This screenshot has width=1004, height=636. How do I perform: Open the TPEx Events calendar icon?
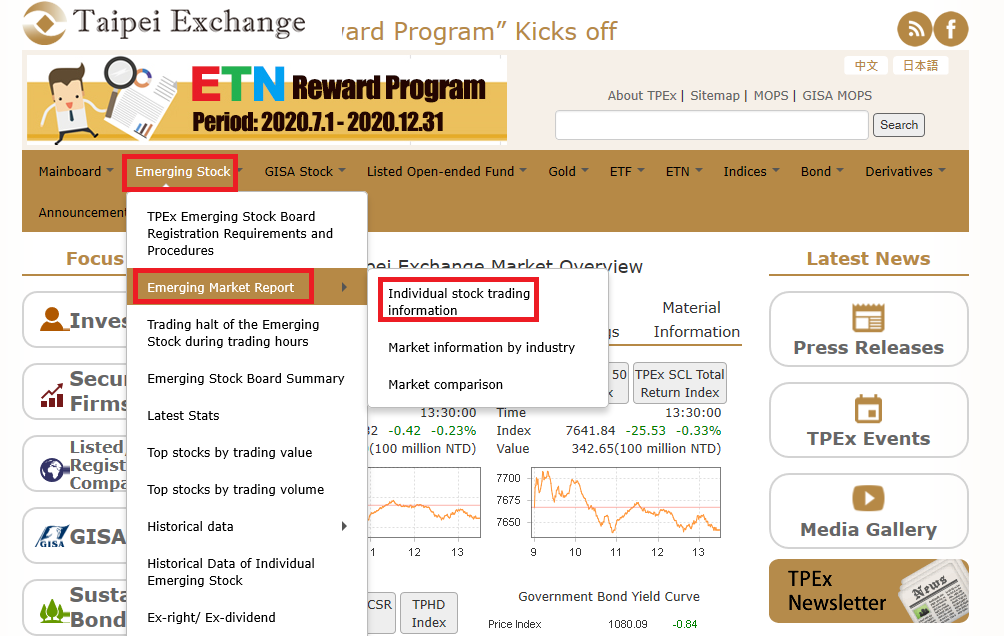868,409
